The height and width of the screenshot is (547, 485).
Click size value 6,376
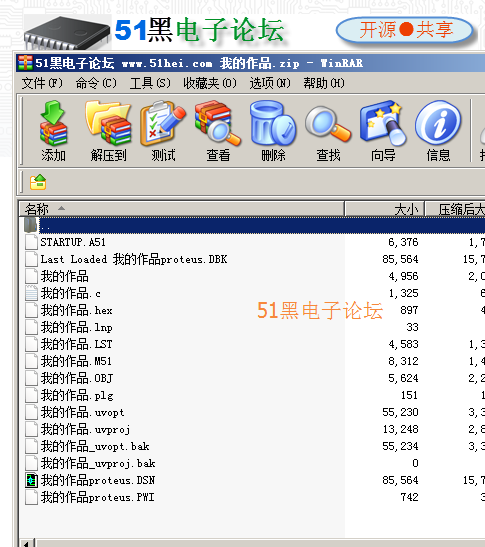click(x=403, y=242)
